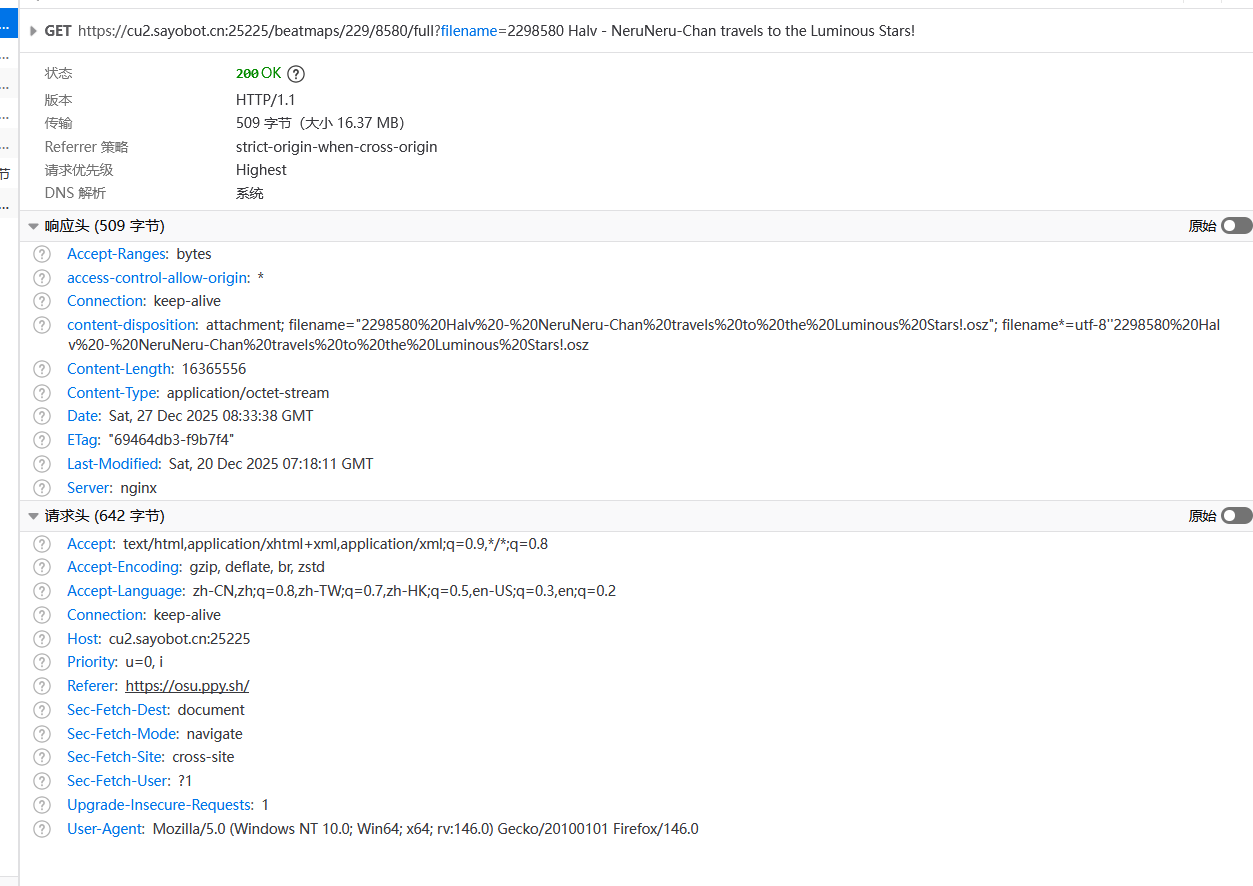Toggle raw view for response headers
Viewport: 1253px width, 886px height.
click(1236, 226)
